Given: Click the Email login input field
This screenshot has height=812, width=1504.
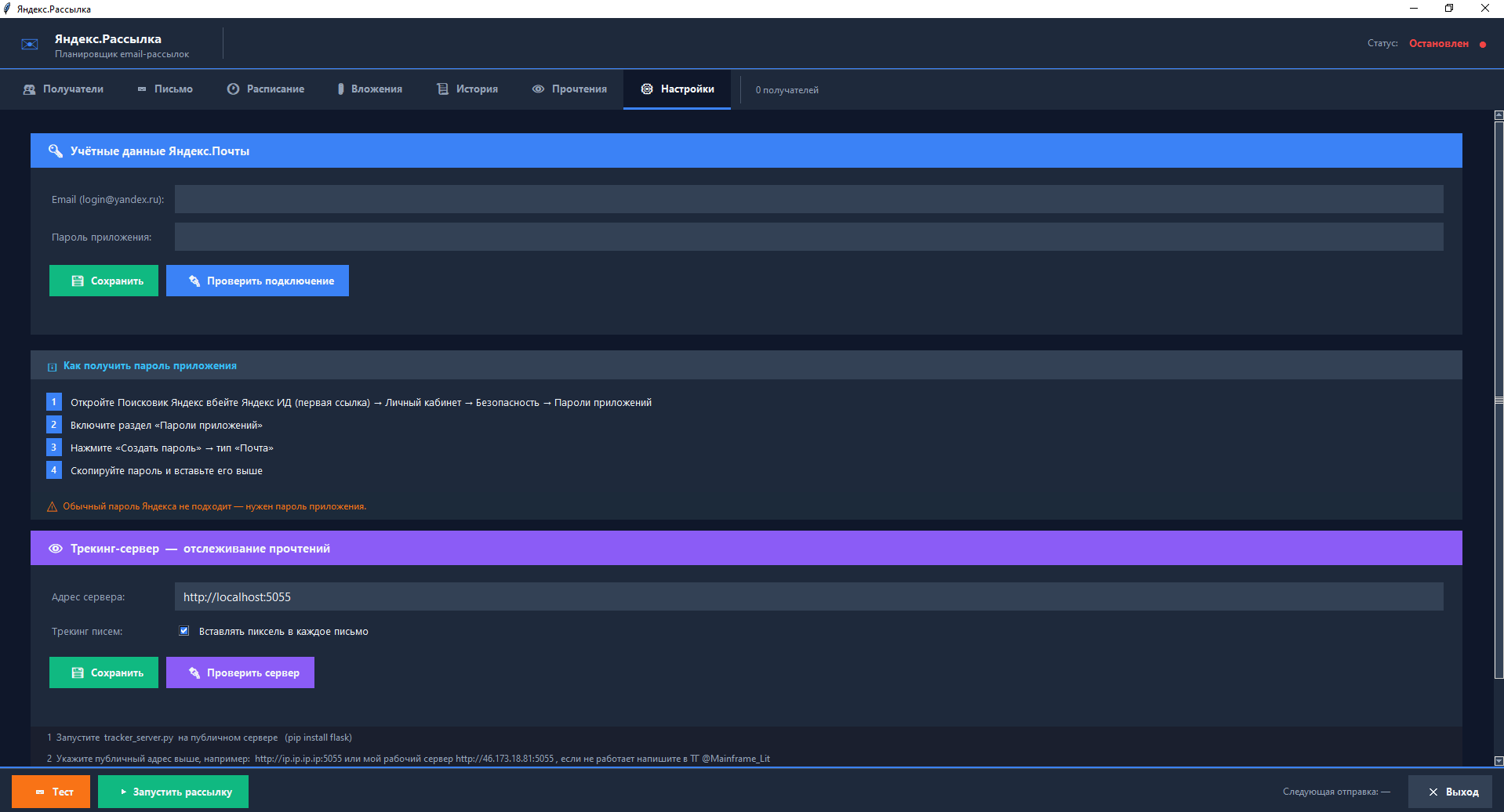Looking at the screenshot, I should [x=808, y=199].
